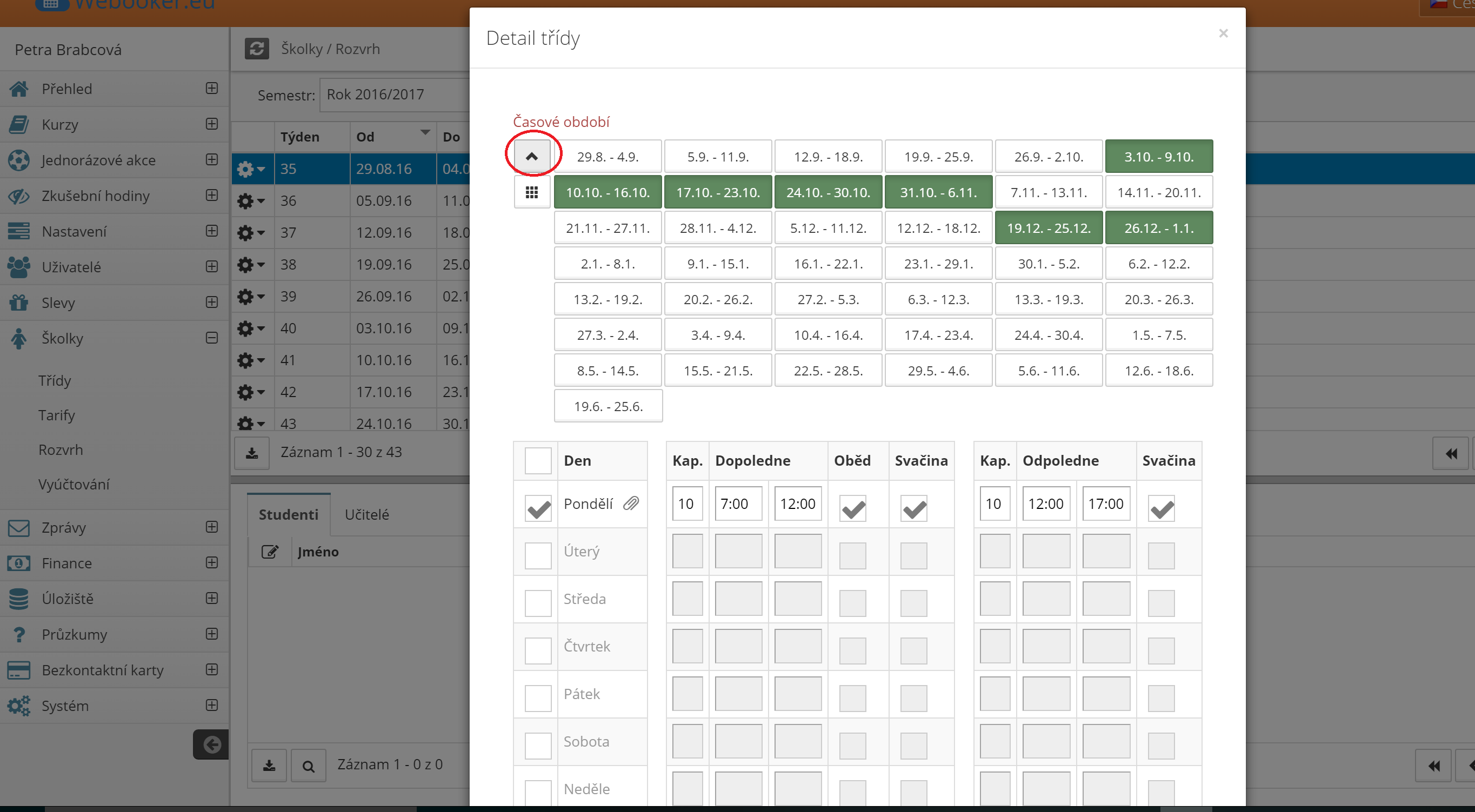
Task: Click the download icon beside Záznam 1 - 30
Action: [x=251, y=453]
